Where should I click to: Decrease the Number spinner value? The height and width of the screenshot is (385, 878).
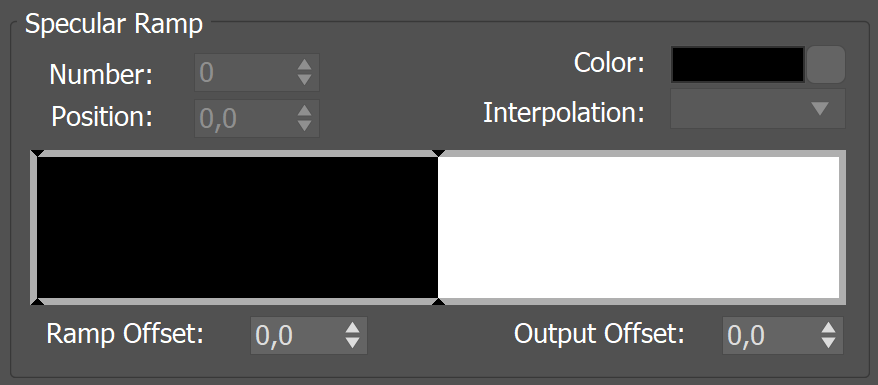coord(305,79)
